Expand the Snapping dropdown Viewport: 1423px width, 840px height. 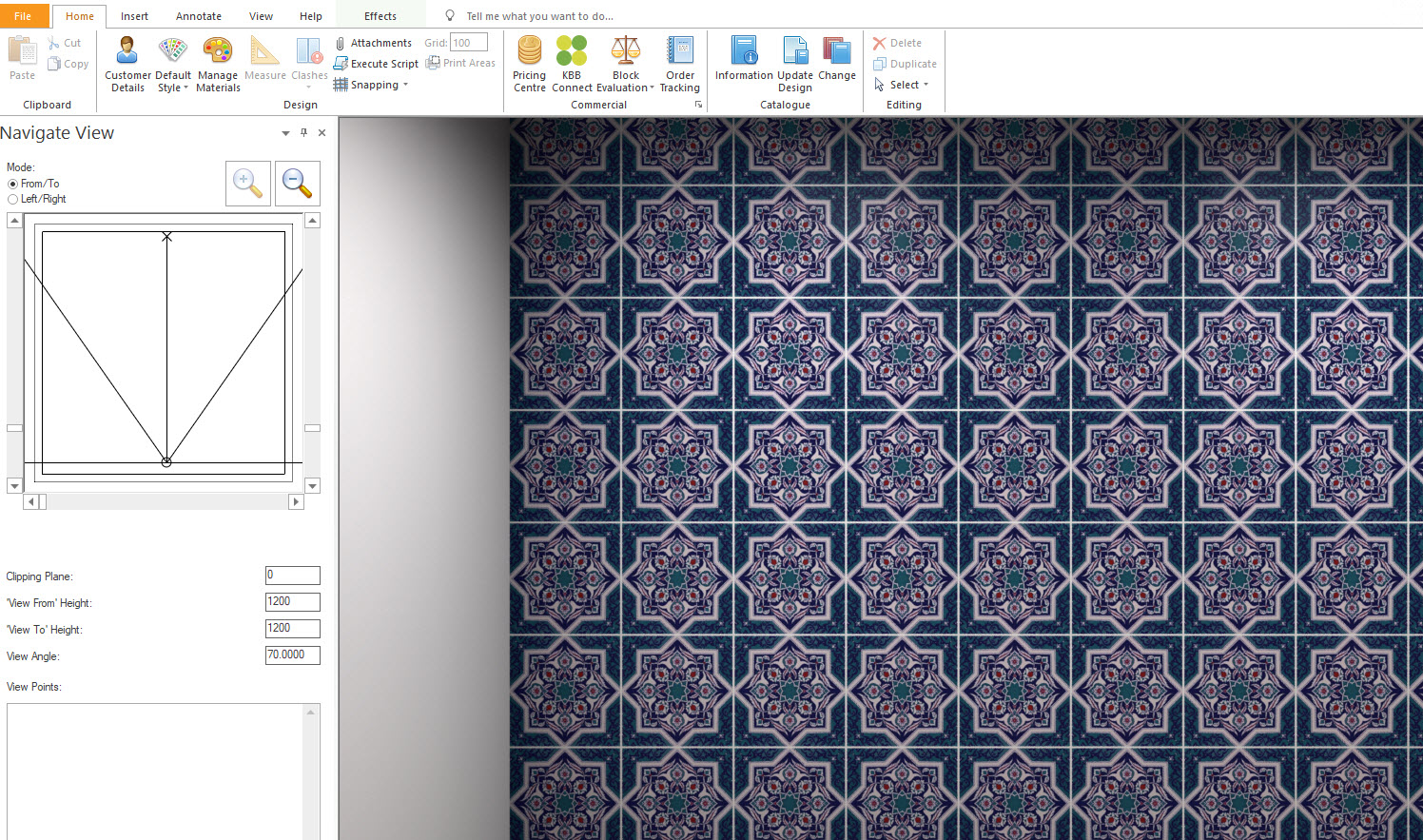[x=371, y=85]
